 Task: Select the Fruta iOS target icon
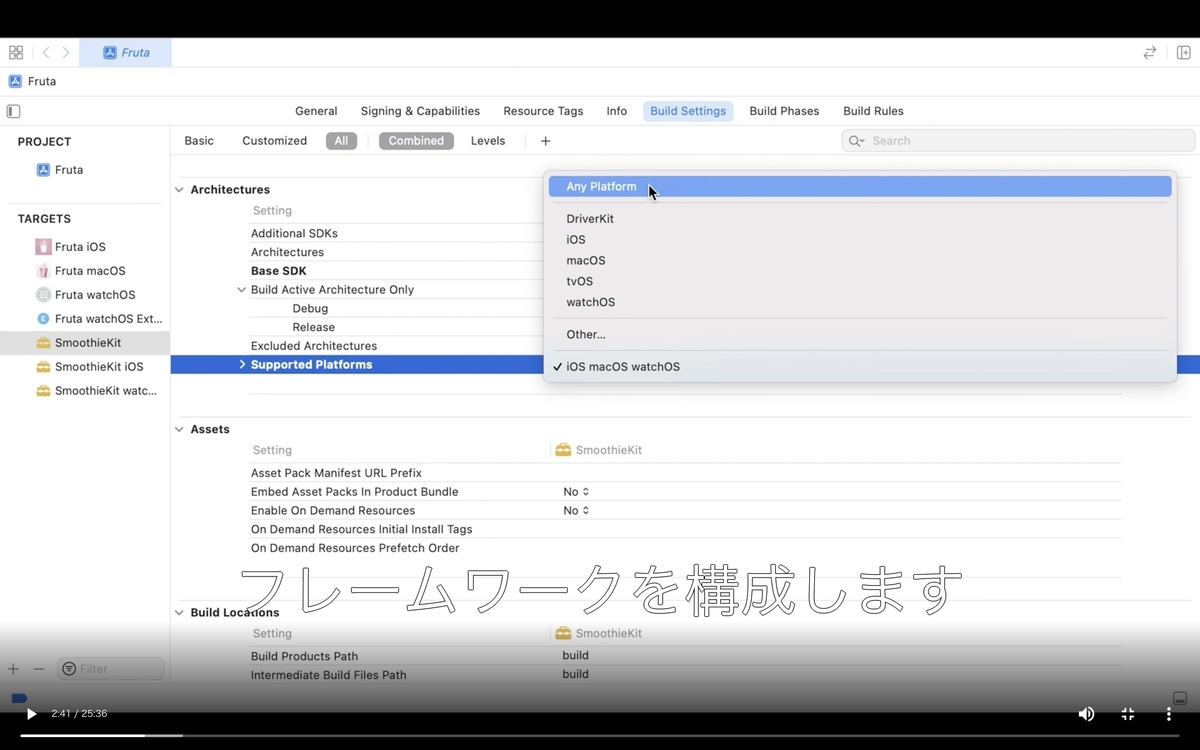43,247
